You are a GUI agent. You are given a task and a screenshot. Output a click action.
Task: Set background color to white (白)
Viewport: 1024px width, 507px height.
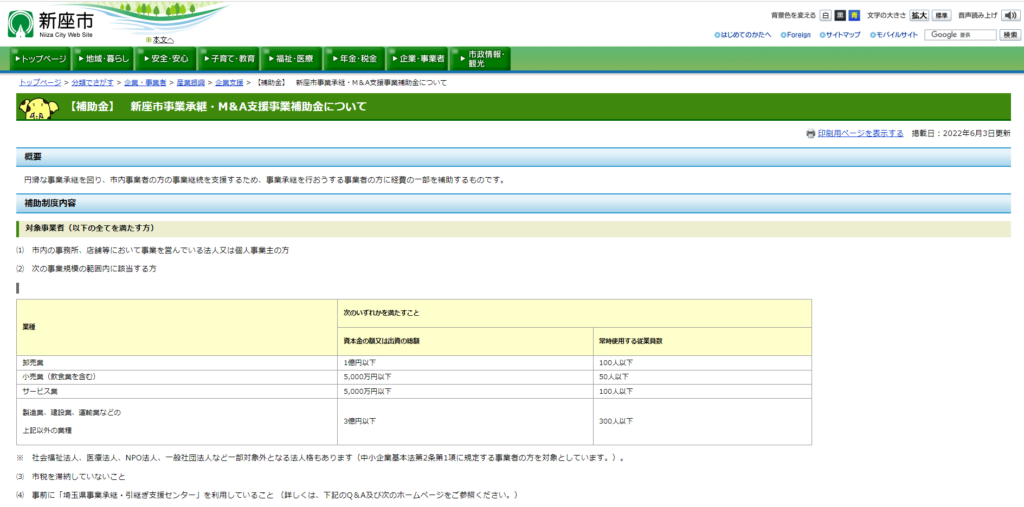point(825,16)
